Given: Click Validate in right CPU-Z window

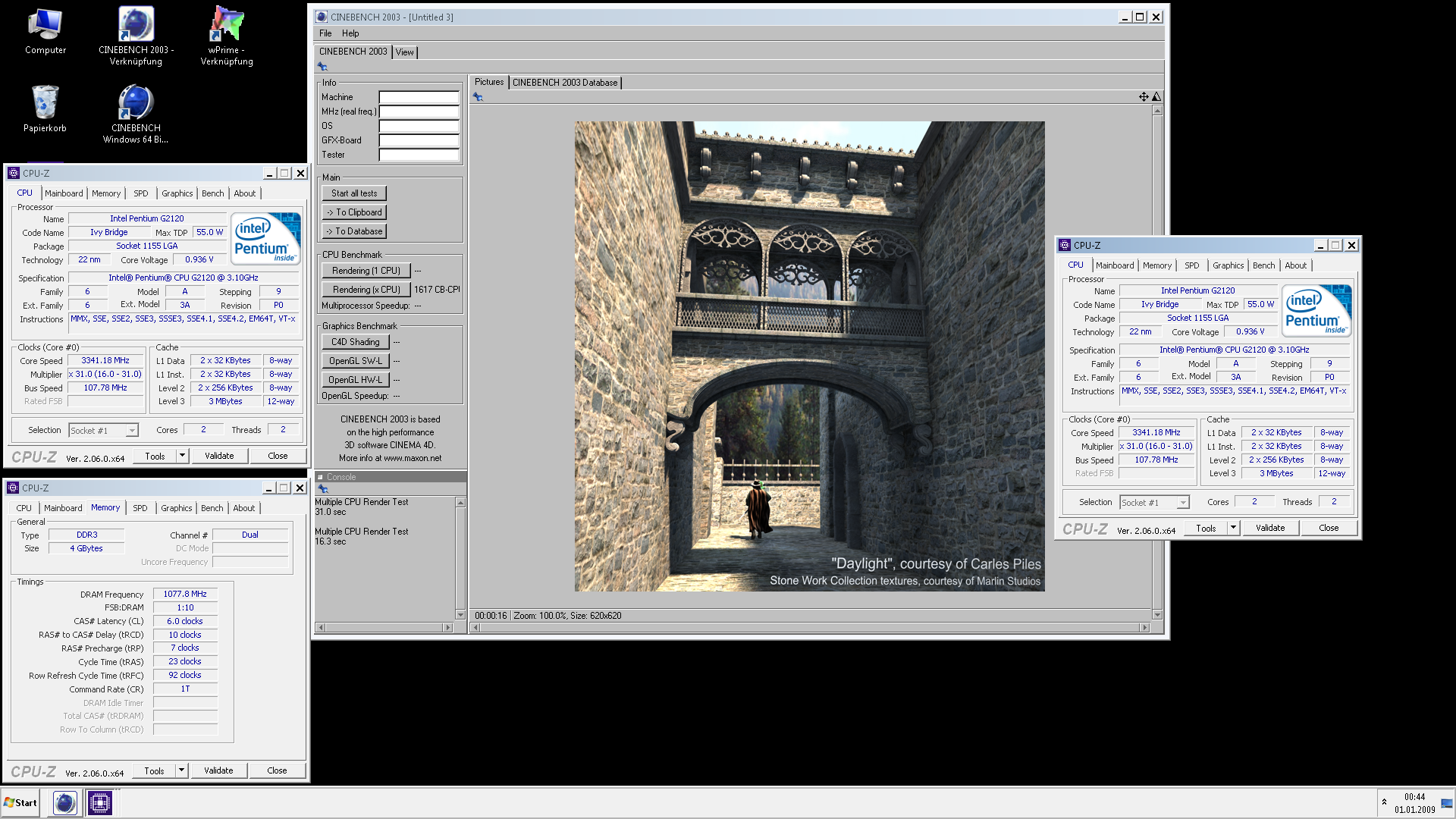Looking at the screenshot, I should [x=1270, y=528].
